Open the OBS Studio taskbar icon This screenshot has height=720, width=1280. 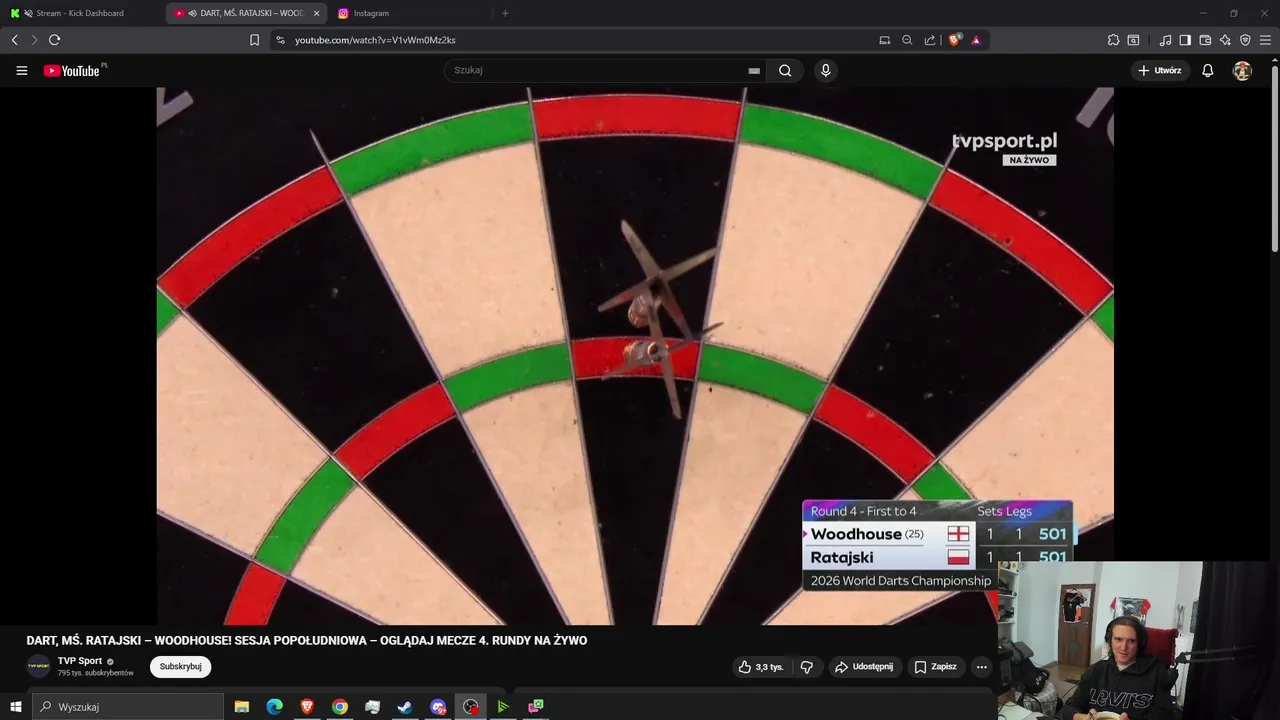tap(471, 707)
